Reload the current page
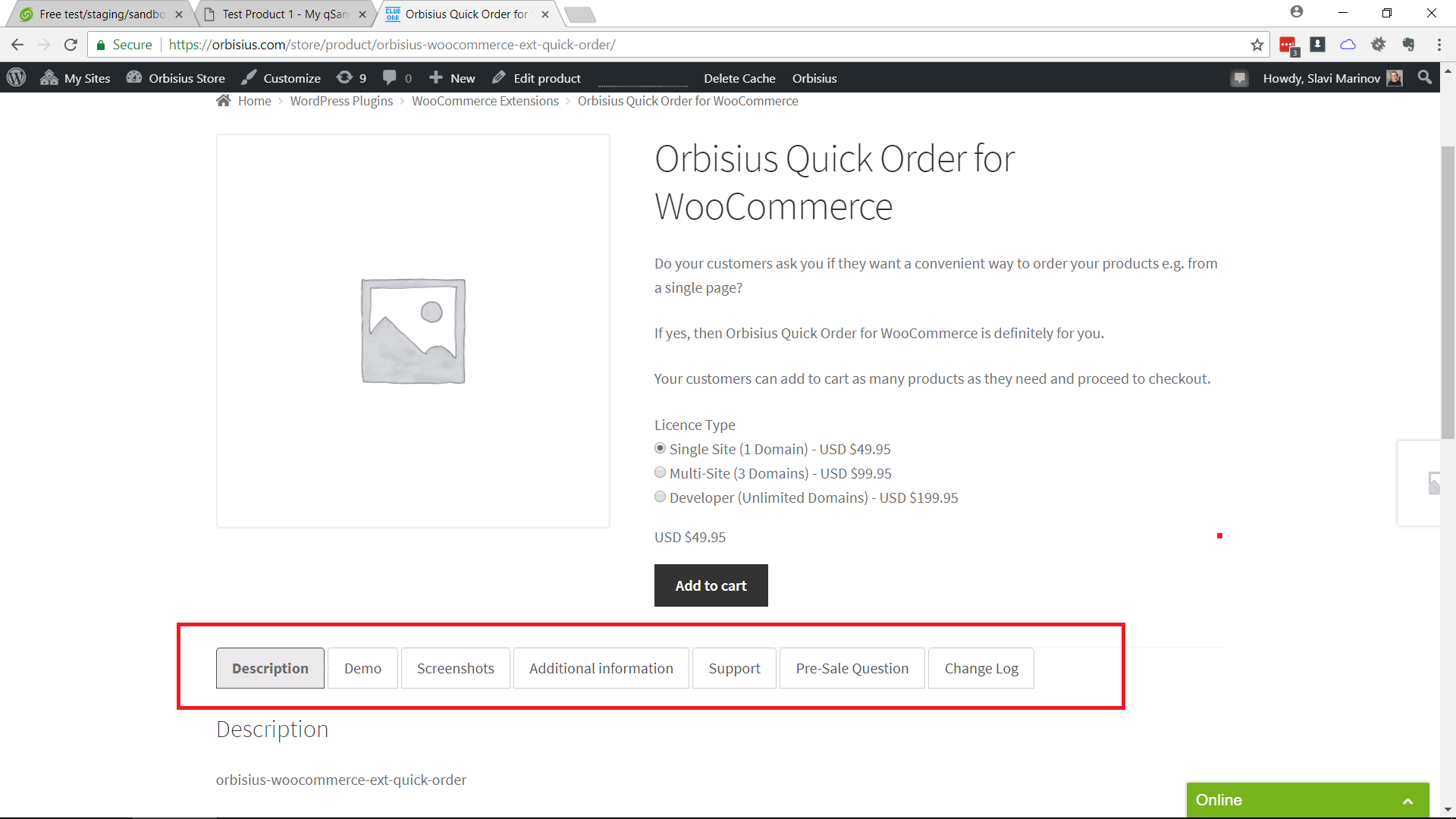This screenshot has height=819, width=1456. click(71, 45)
